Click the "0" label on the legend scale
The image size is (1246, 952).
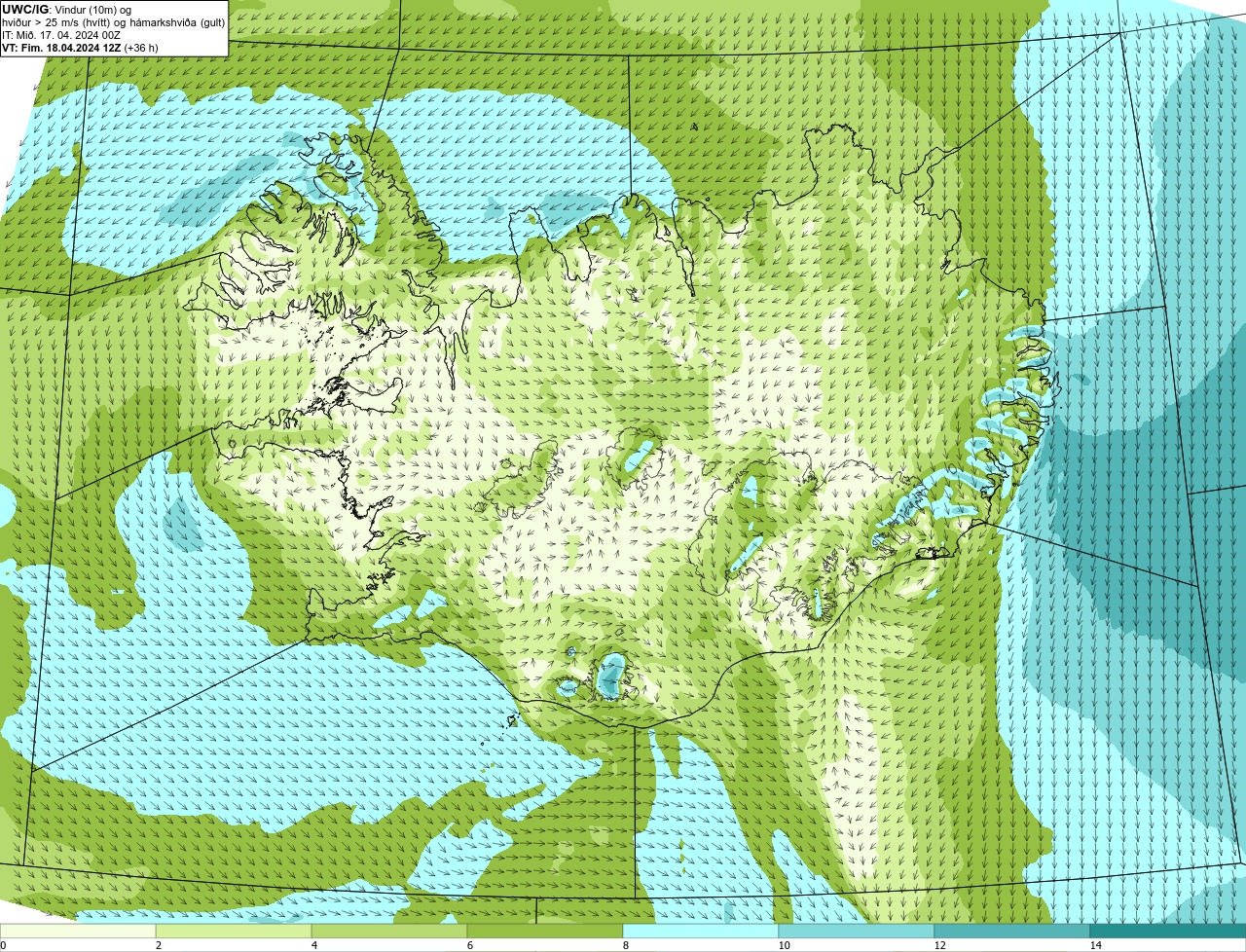click(3, 945)
